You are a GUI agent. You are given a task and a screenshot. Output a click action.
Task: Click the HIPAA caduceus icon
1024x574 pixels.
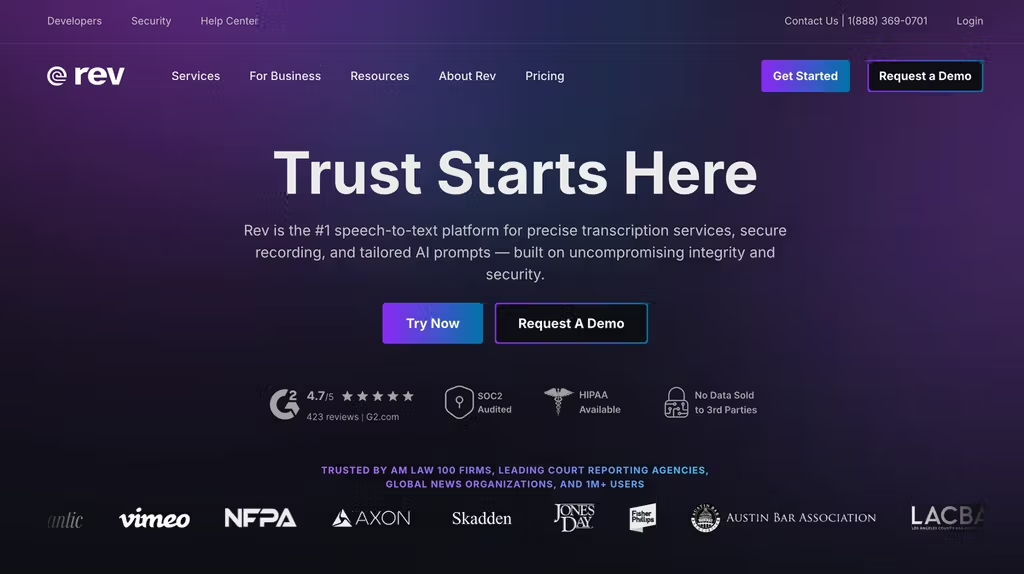coord(558,401)
